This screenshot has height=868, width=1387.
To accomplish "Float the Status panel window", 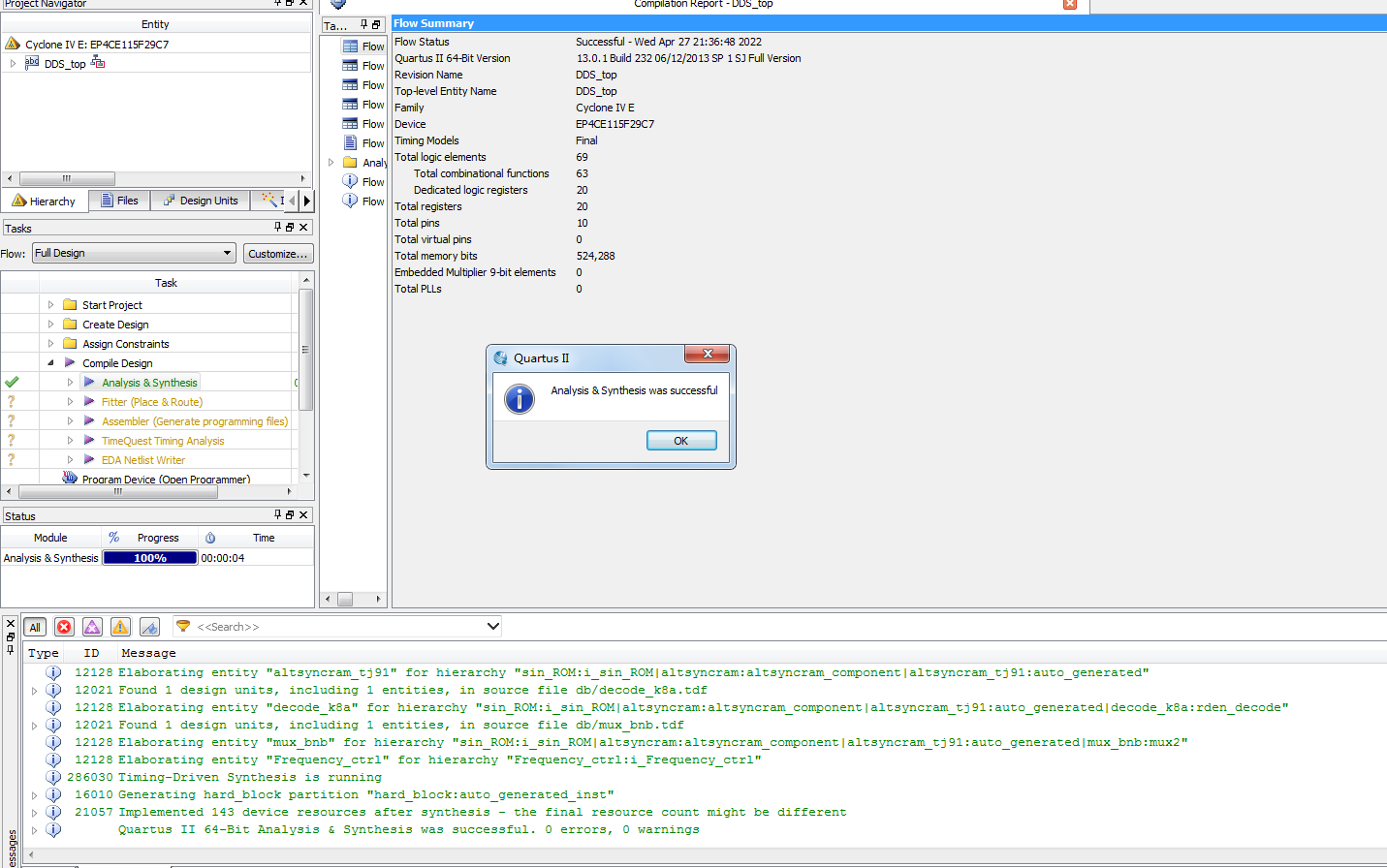I will coord(290,514).
